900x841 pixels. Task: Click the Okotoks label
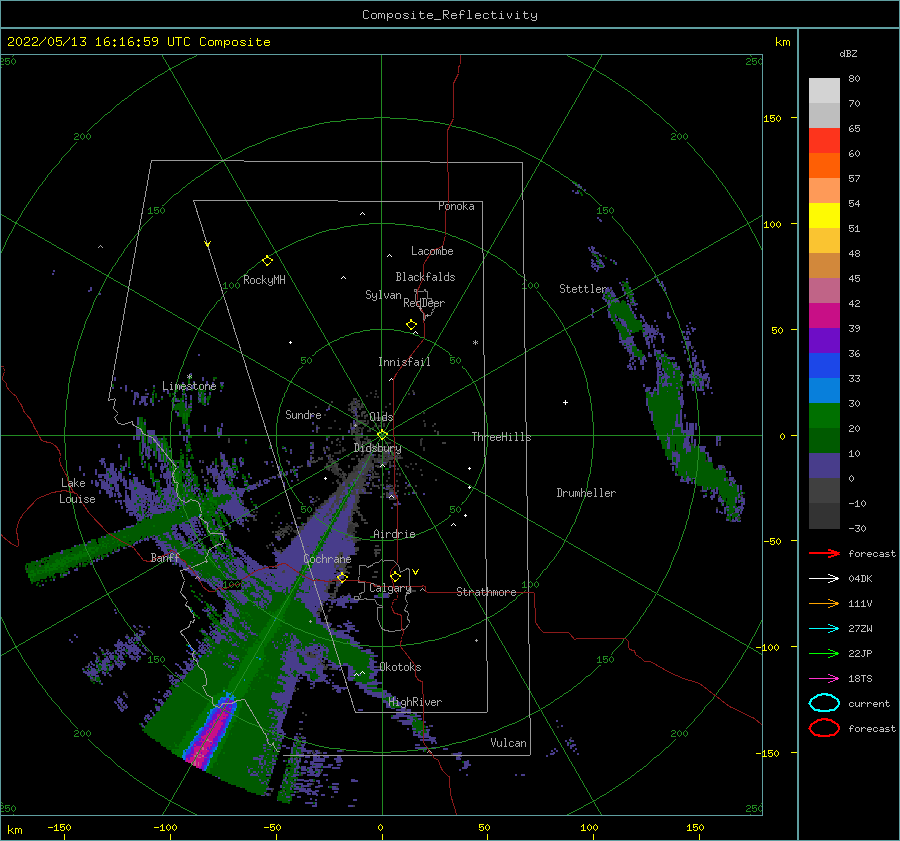point(400,667)
